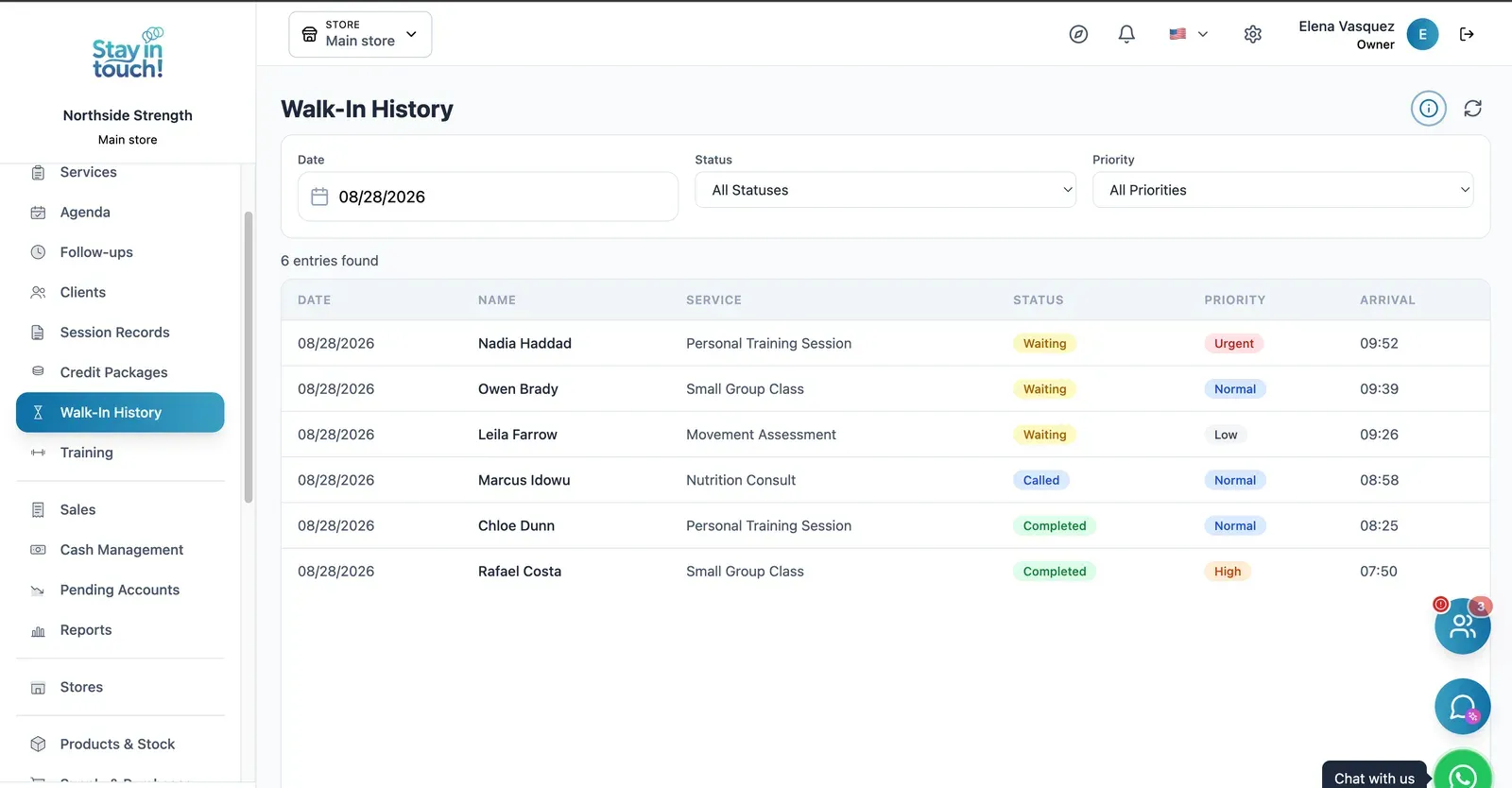The width and height of the screenshot is (1512, 788).
Task: Select Walk-In History menu item
Action: [x=120, y=412]
